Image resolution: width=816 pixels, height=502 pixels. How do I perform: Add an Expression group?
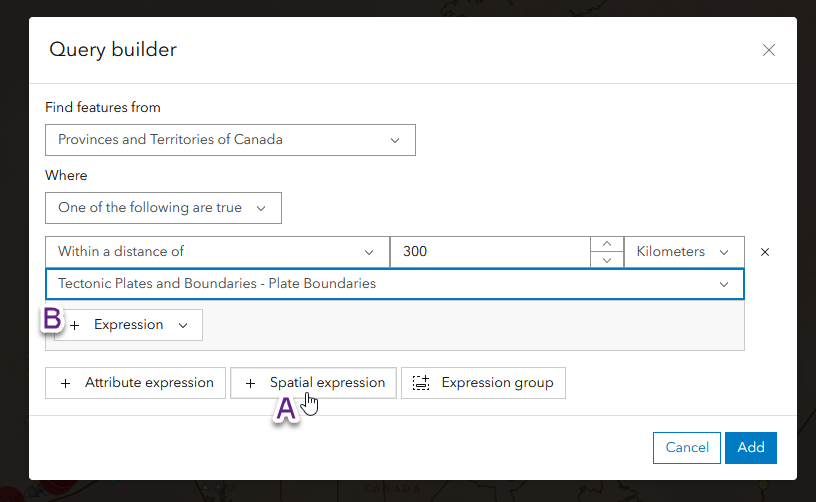[483, 383]
